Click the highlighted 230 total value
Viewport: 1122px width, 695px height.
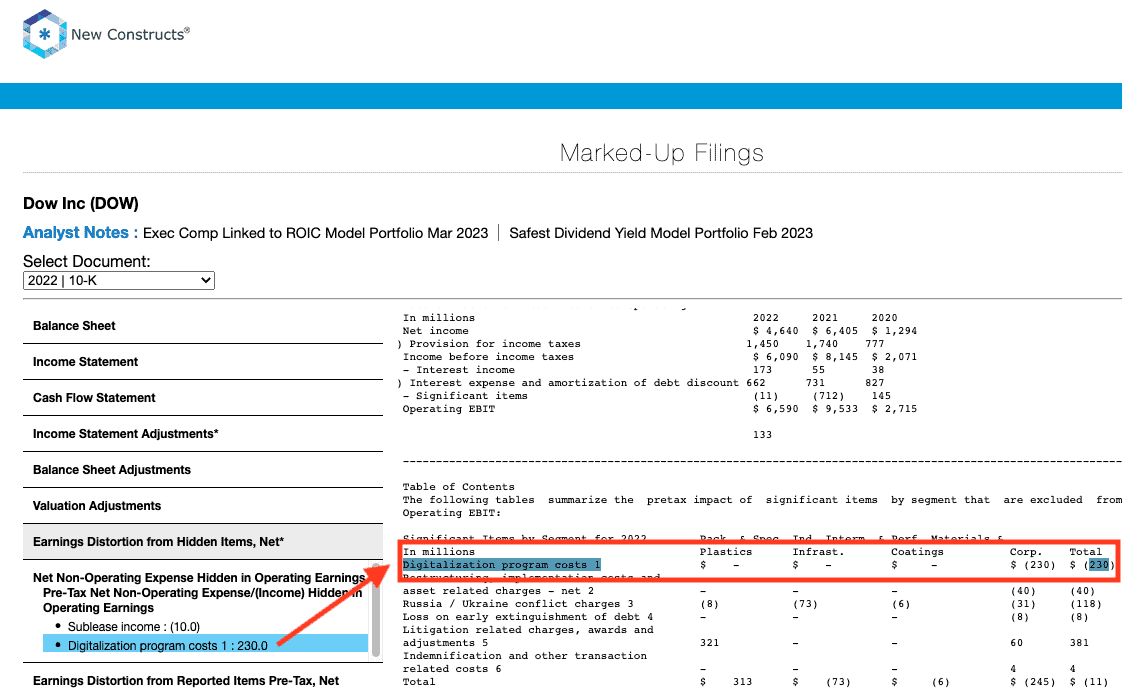click(1098, 565)
